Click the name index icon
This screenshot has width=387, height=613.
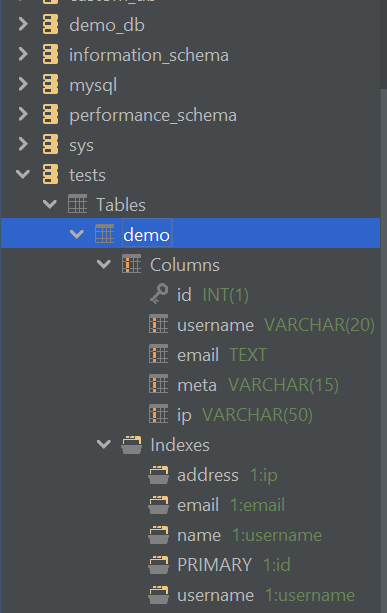tap(158, 535)
